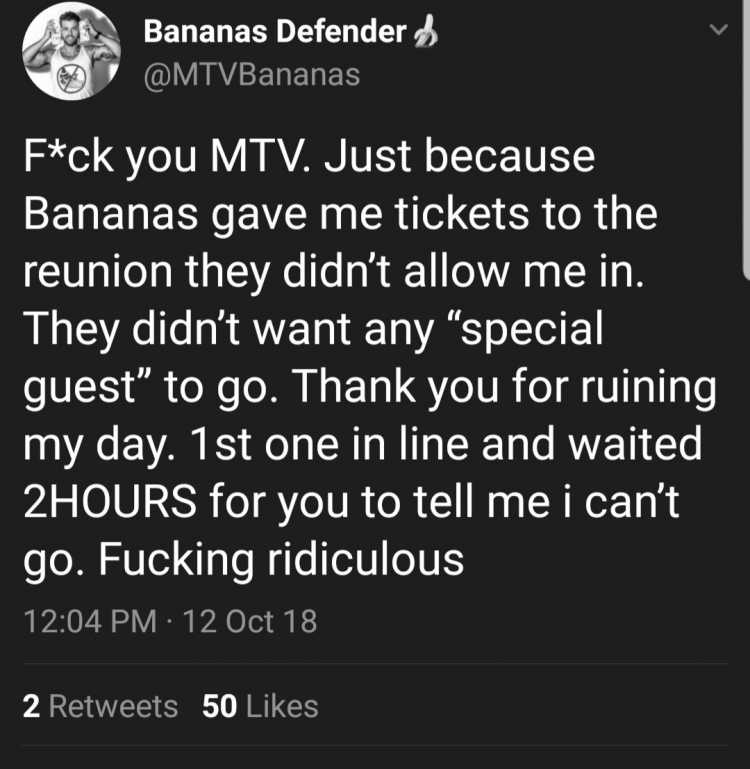Click the word reunion in the tweet
This screenshot has width=750, height=769.
point(98,272)
